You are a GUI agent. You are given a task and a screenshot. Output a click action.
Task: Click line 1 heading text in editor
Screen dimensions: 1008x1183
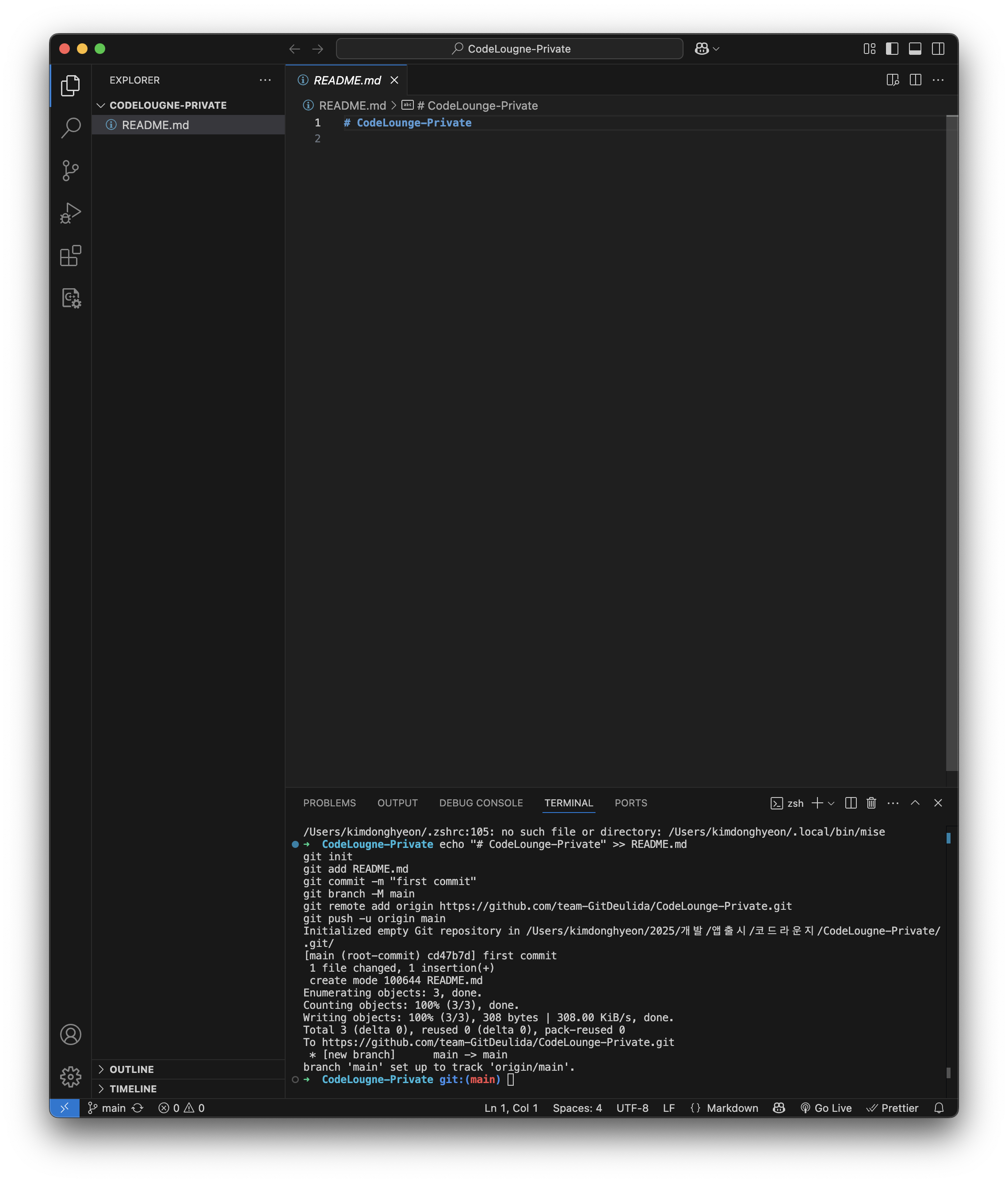408,123
